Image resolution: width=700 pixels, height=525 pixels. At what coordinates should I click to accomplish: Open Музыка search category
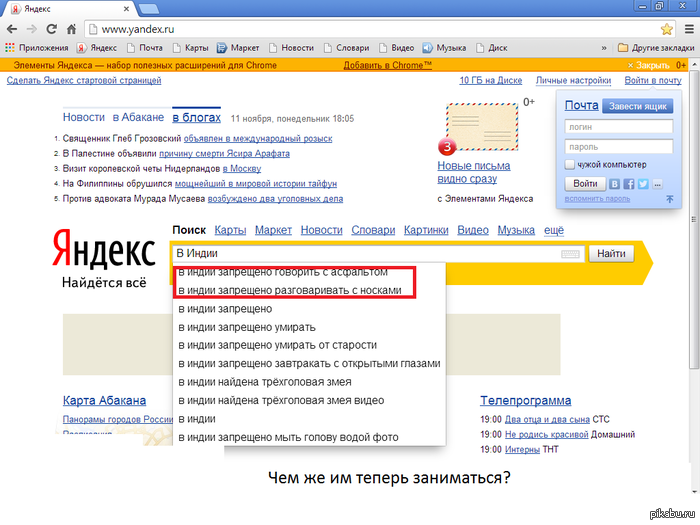pyautogui.click(x=516, y=230)
